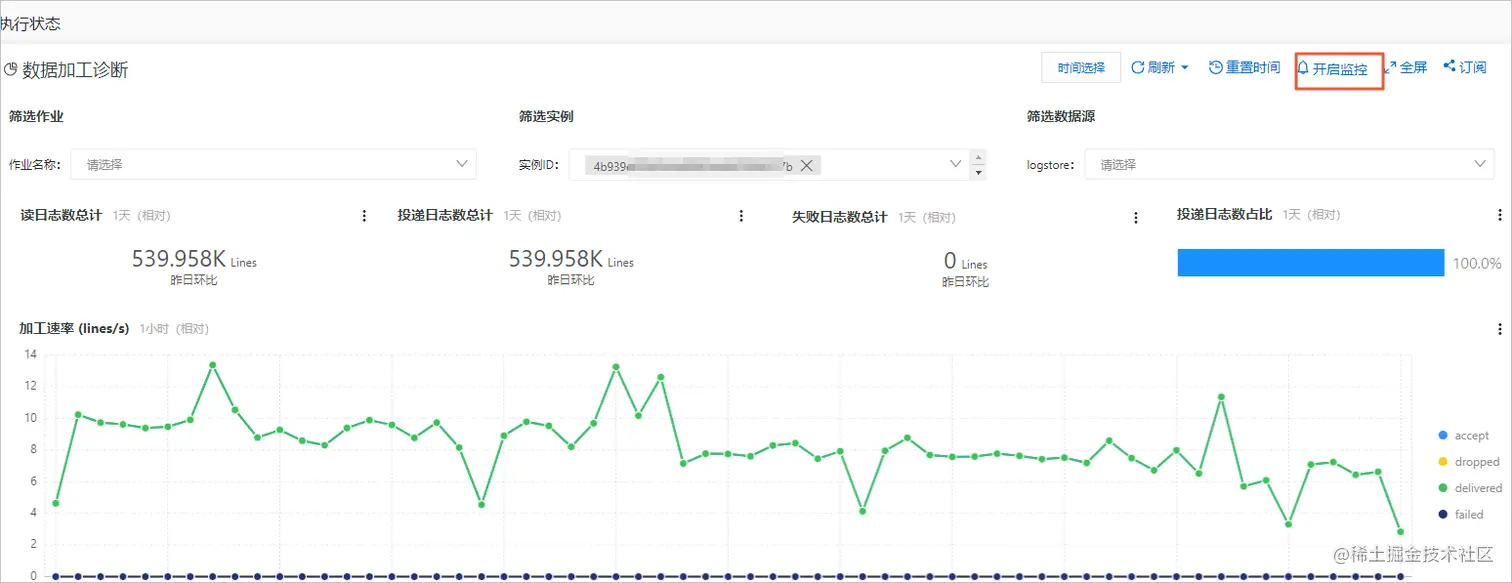The width and height of the screenshot is (1512, 583).
Task: Click the 执行状态 heading
Action: point(30,23)
